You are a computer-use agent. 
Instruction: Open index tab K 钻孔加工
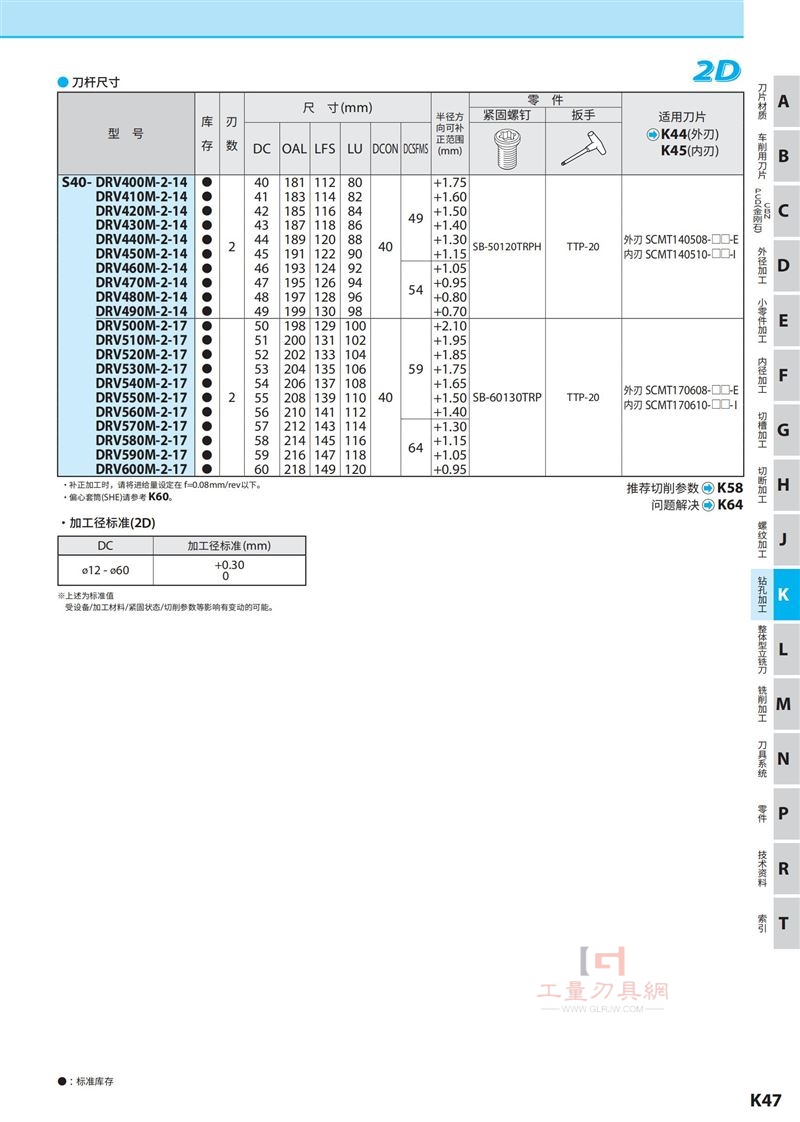777,594
